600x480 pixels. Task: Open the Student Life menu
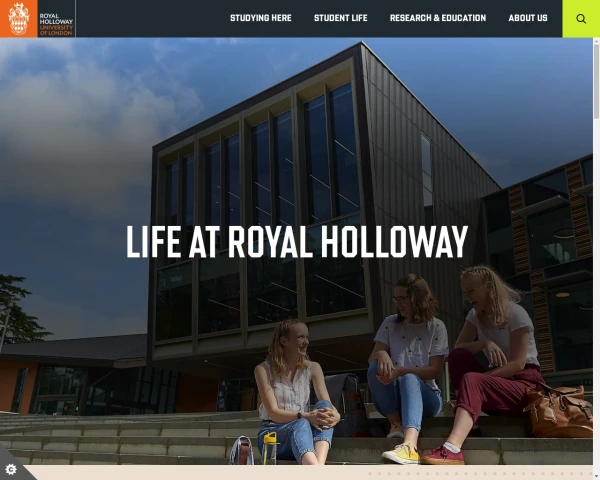point(341,18)
